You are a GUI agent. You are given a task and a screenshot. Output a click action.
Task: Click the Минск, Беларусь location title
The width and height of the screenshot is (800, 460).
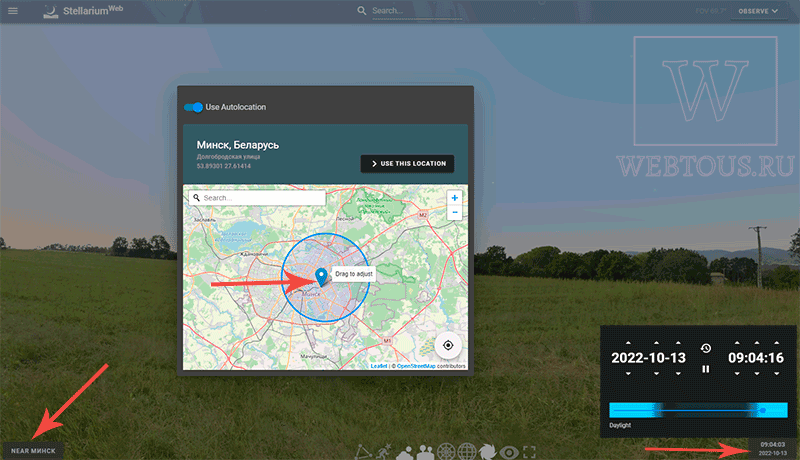coord(238,145)
